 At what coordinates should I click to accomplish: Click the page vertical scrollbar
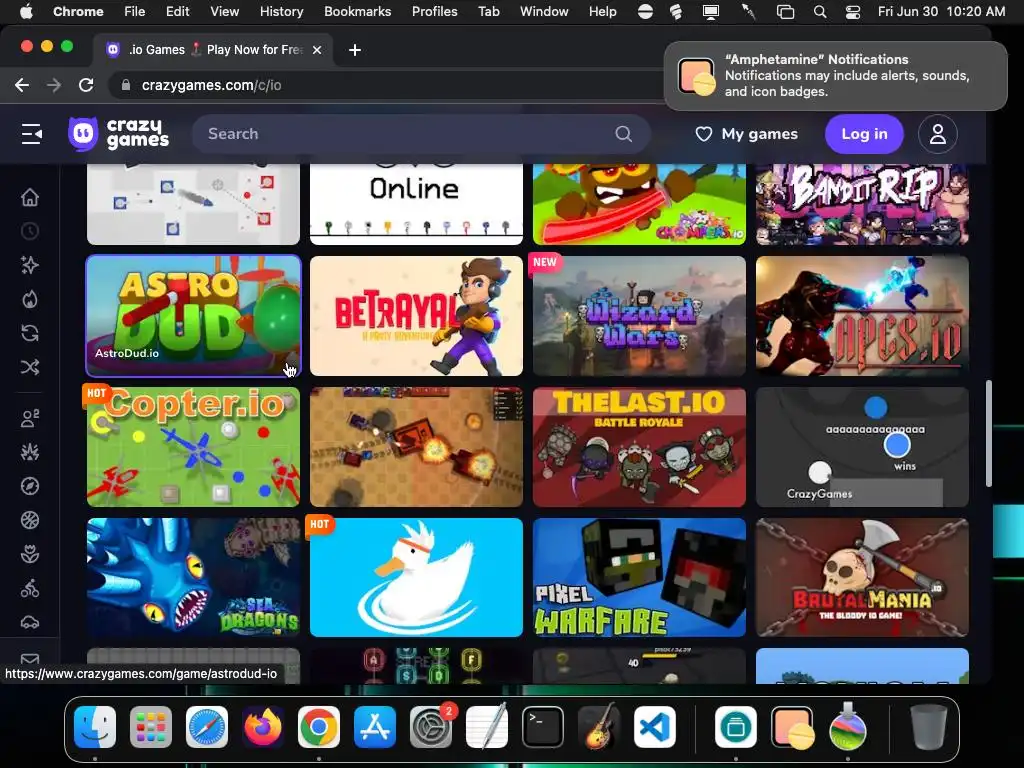click(989, 434)
